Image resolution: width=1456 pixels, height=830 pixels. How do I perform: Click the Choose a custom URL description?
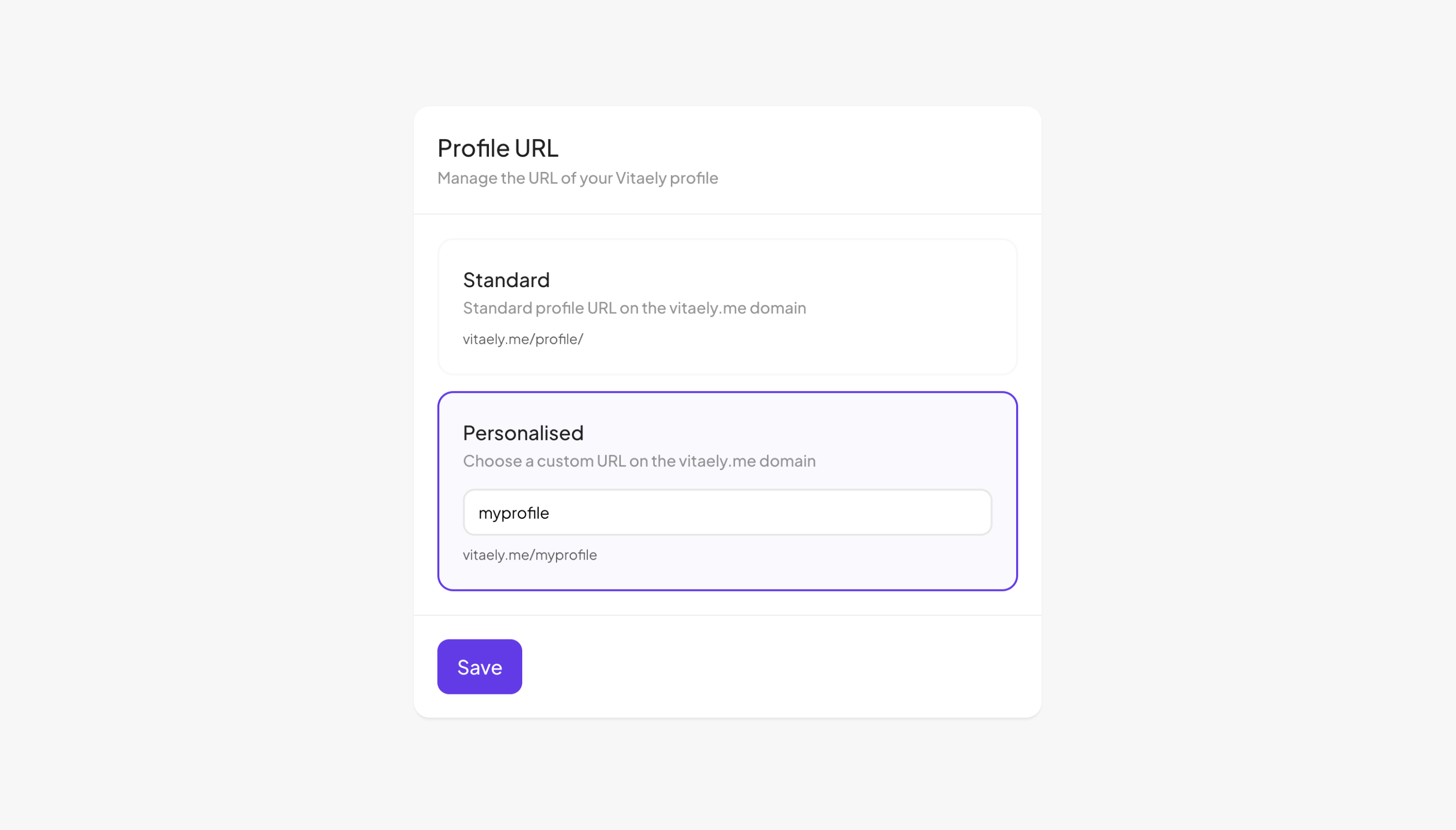click(639, 460)
